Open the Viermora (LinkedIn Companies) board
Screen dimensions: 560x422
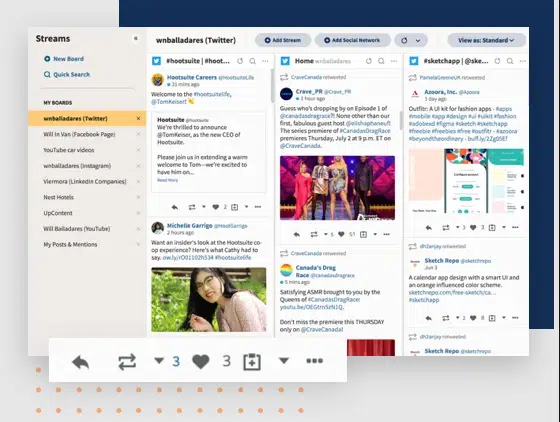pos(85,181)
